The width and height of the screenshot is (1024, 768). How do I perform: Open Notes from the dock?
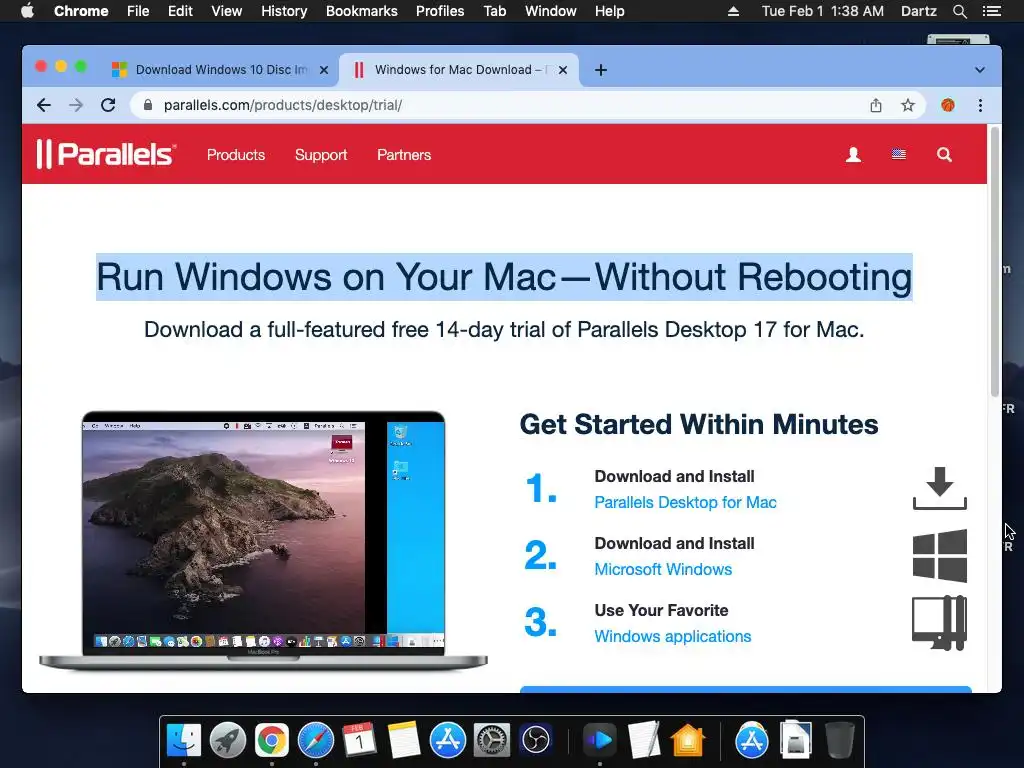pos(404,740)
